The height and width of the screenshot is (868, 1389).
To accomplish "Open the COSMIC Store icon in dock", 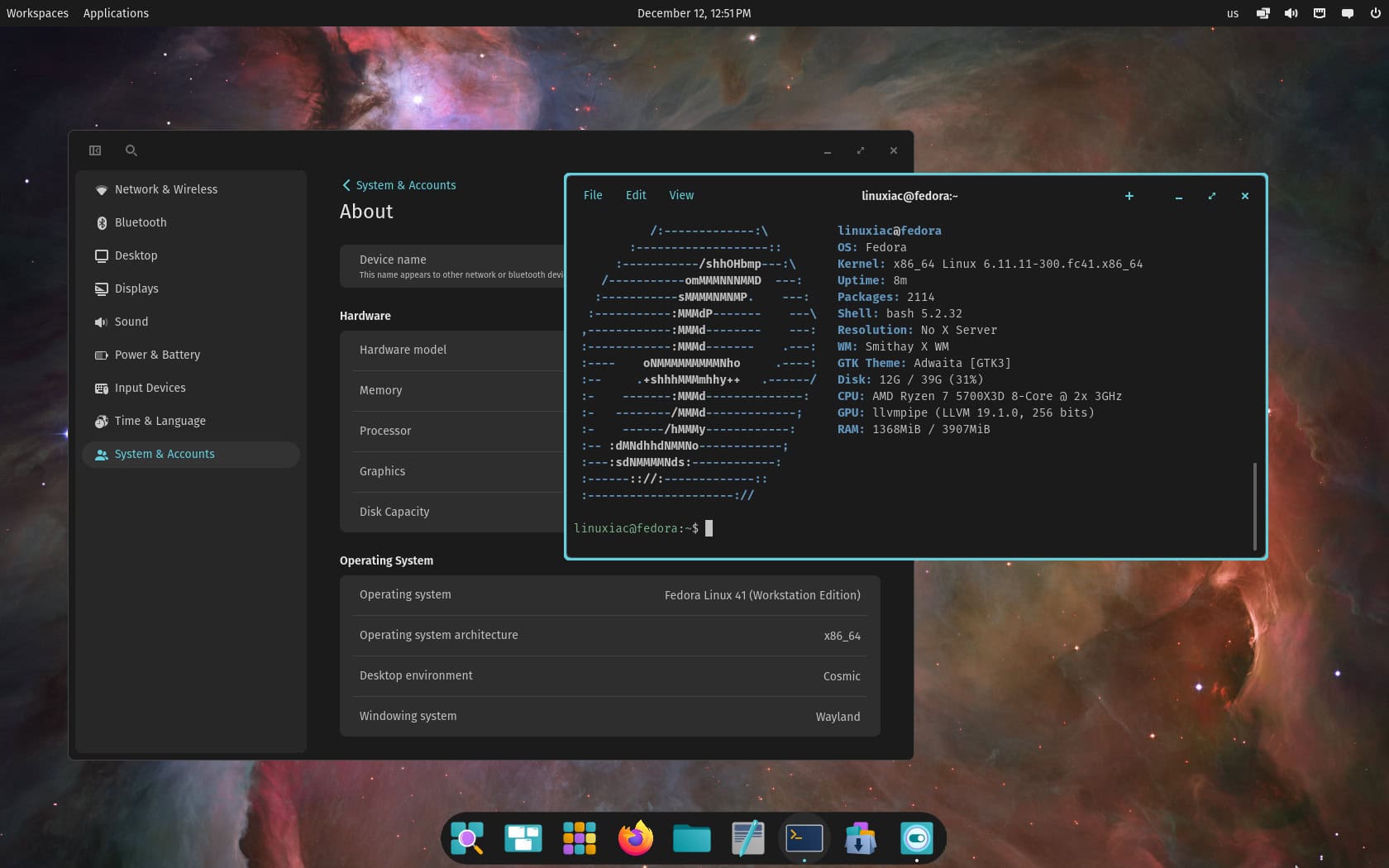I will (x=860, y=838).
